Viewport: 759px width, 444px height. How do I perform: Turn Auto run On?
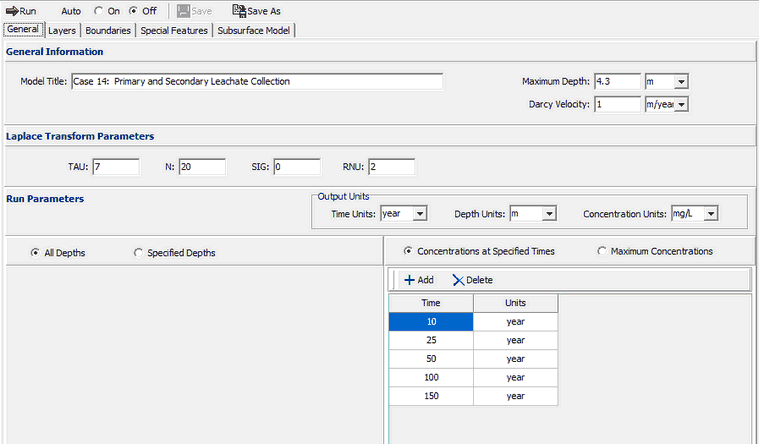[x=99, y=11]
